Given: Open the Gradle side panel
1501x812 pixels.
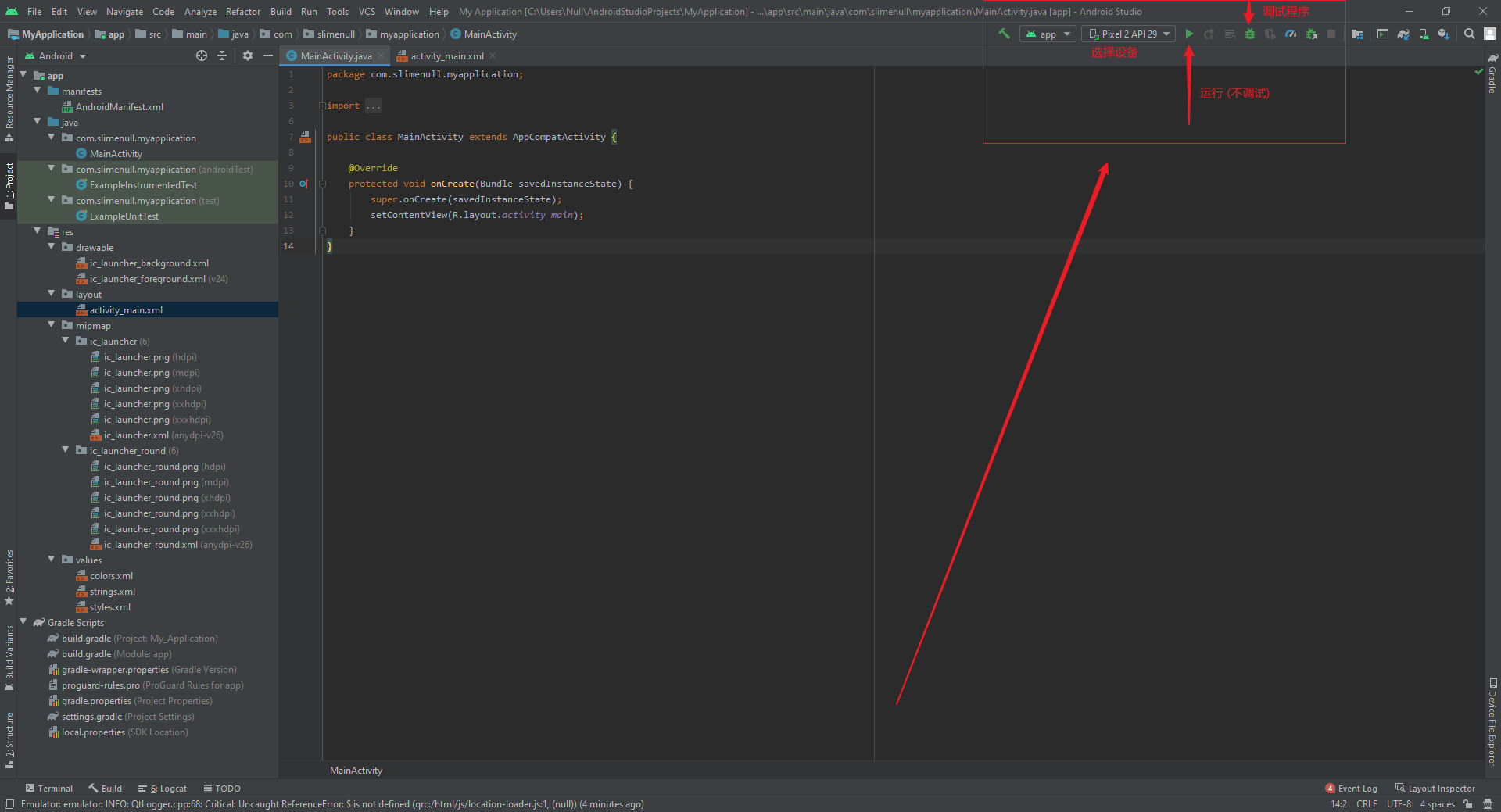Looking at the screenshot, I should click(x=1492, y=73).
